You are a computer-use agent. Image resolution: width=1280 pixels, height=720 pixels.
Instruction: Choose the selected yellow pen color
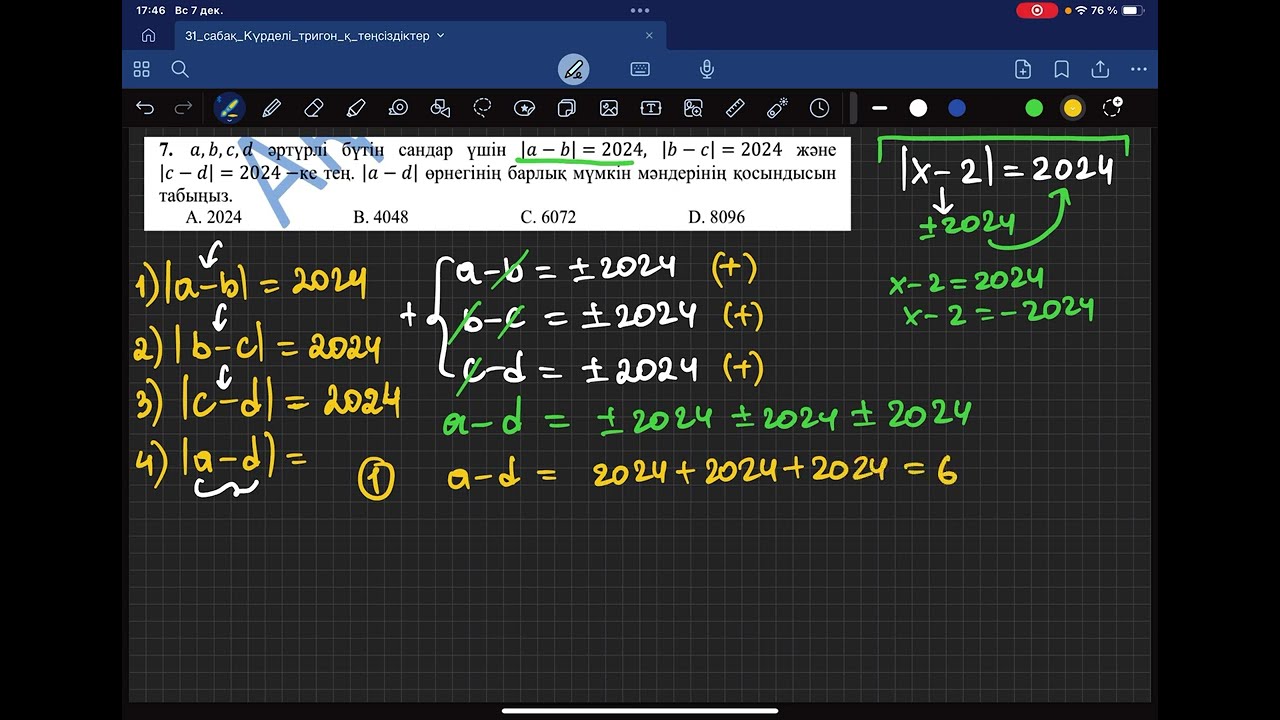(1073, 108)
